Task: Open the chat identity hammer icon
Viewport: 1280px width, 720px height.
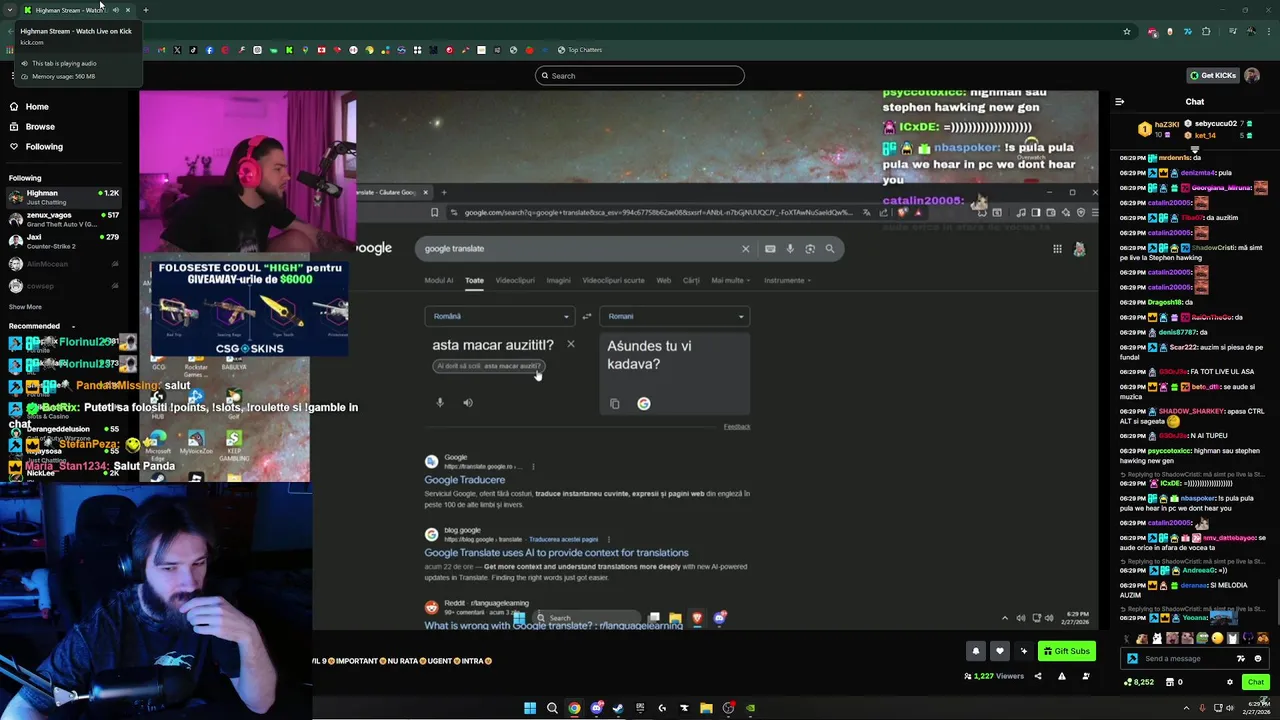Action: point(1132,658)
